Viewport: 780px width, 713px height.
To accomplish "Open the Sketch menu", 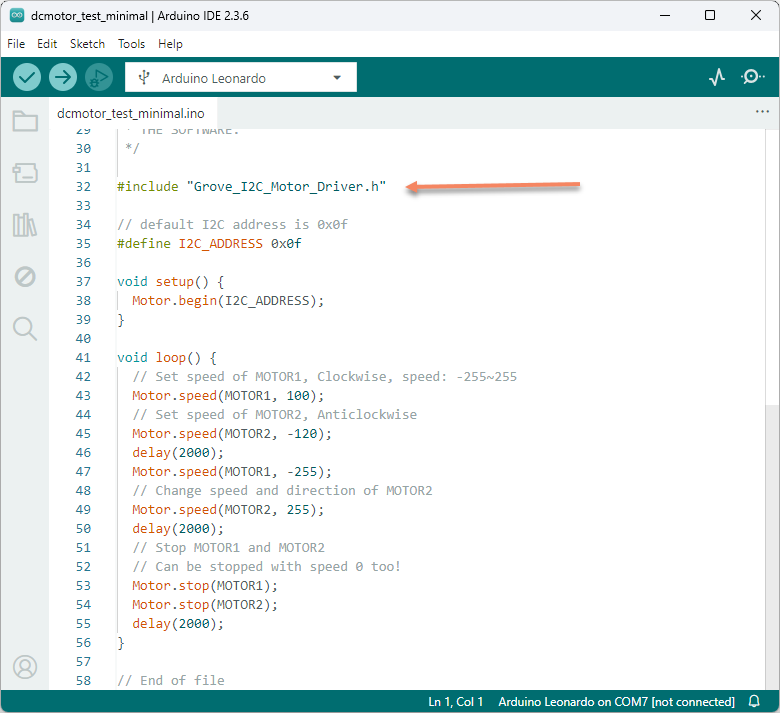I will 87,44.
